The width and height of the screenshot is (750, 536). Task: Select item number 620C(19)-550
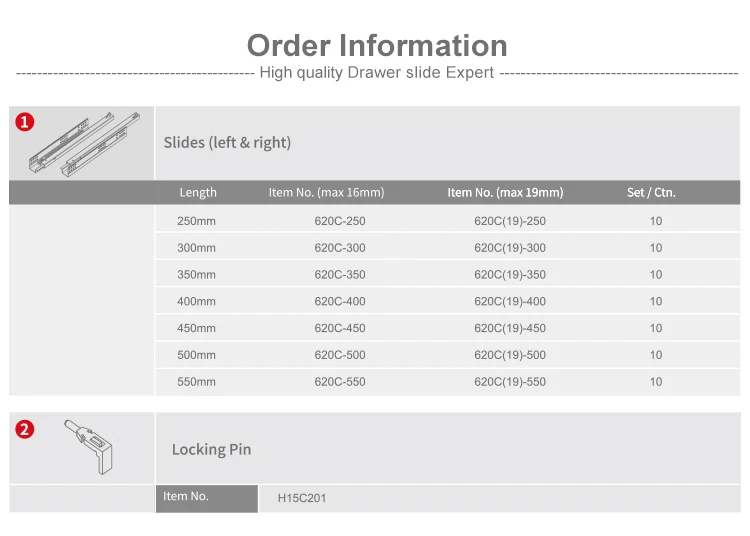coord(510,382)
